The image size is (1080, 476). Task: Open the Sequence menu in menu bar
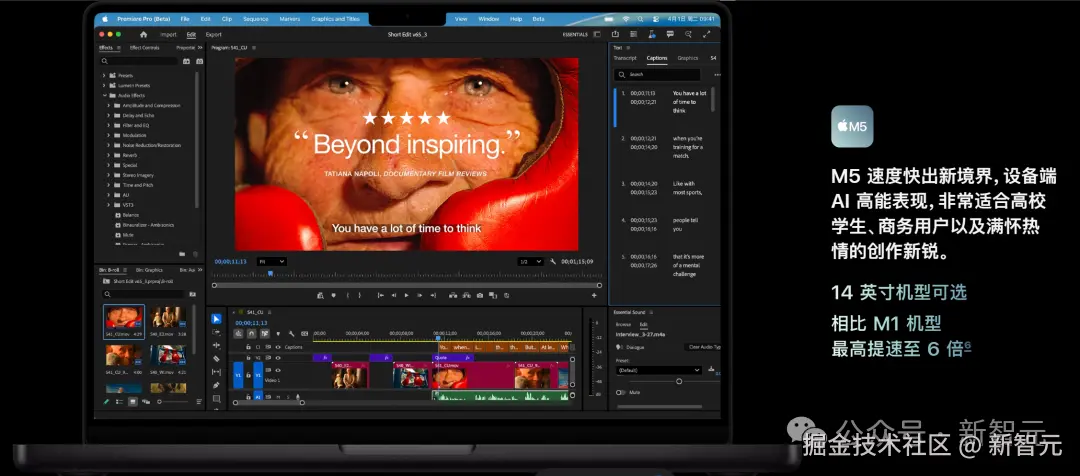pos(255,19)
